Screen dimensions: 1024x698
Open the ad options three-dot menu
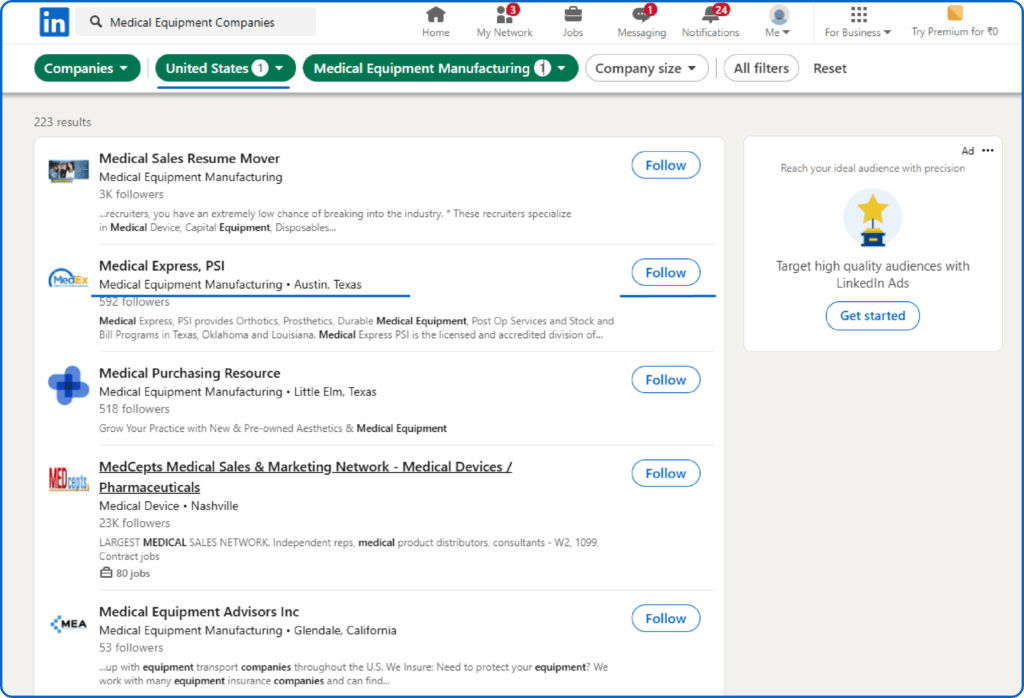[987, 150]
